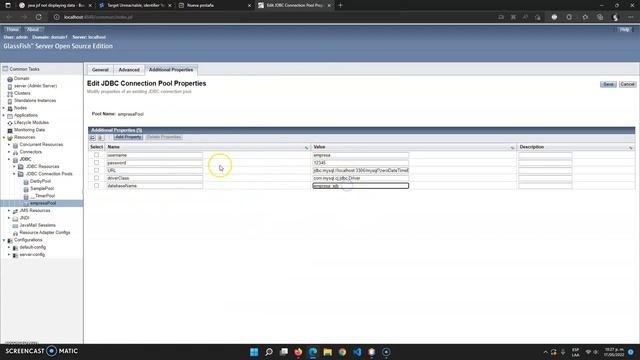This screenshot has width=640, height=360.
Task: Click the Lifecycle Modules icon
Action: click(x=10, y=123)
